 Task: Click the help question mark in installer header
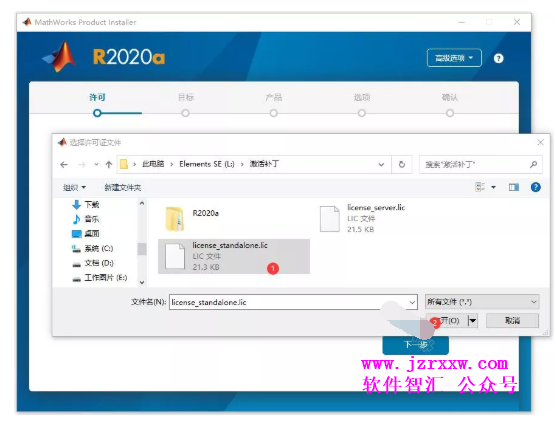[x=498, y=58]
